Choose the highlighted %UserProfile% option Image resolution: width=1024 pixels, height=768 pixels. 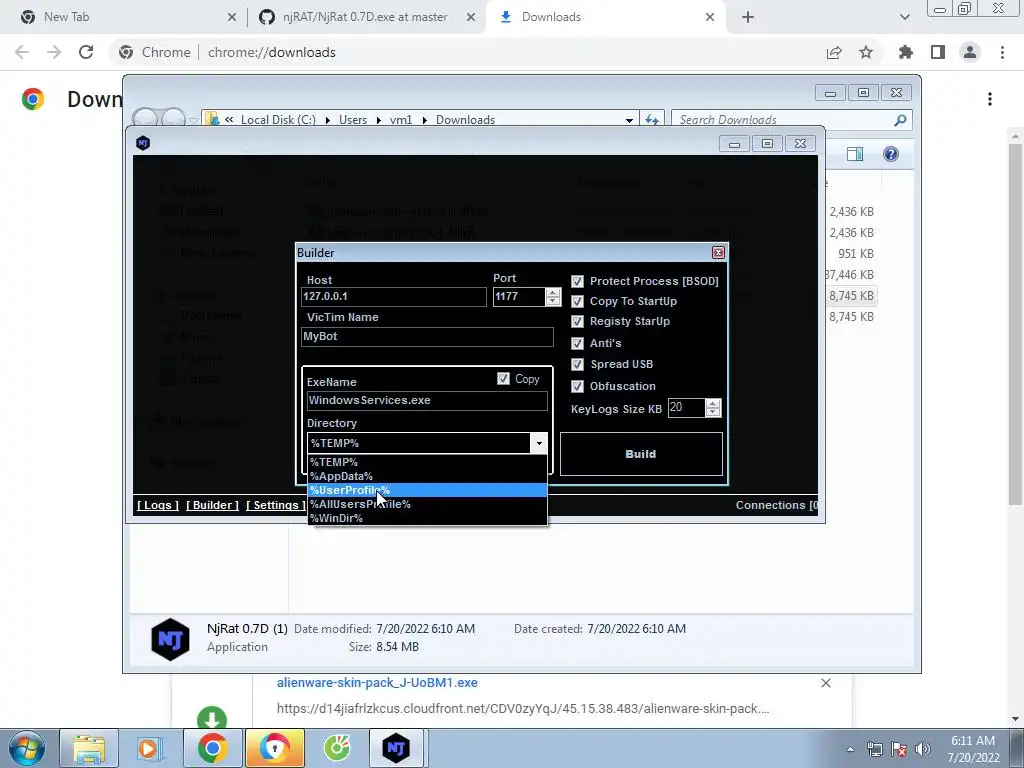point(427,490)
